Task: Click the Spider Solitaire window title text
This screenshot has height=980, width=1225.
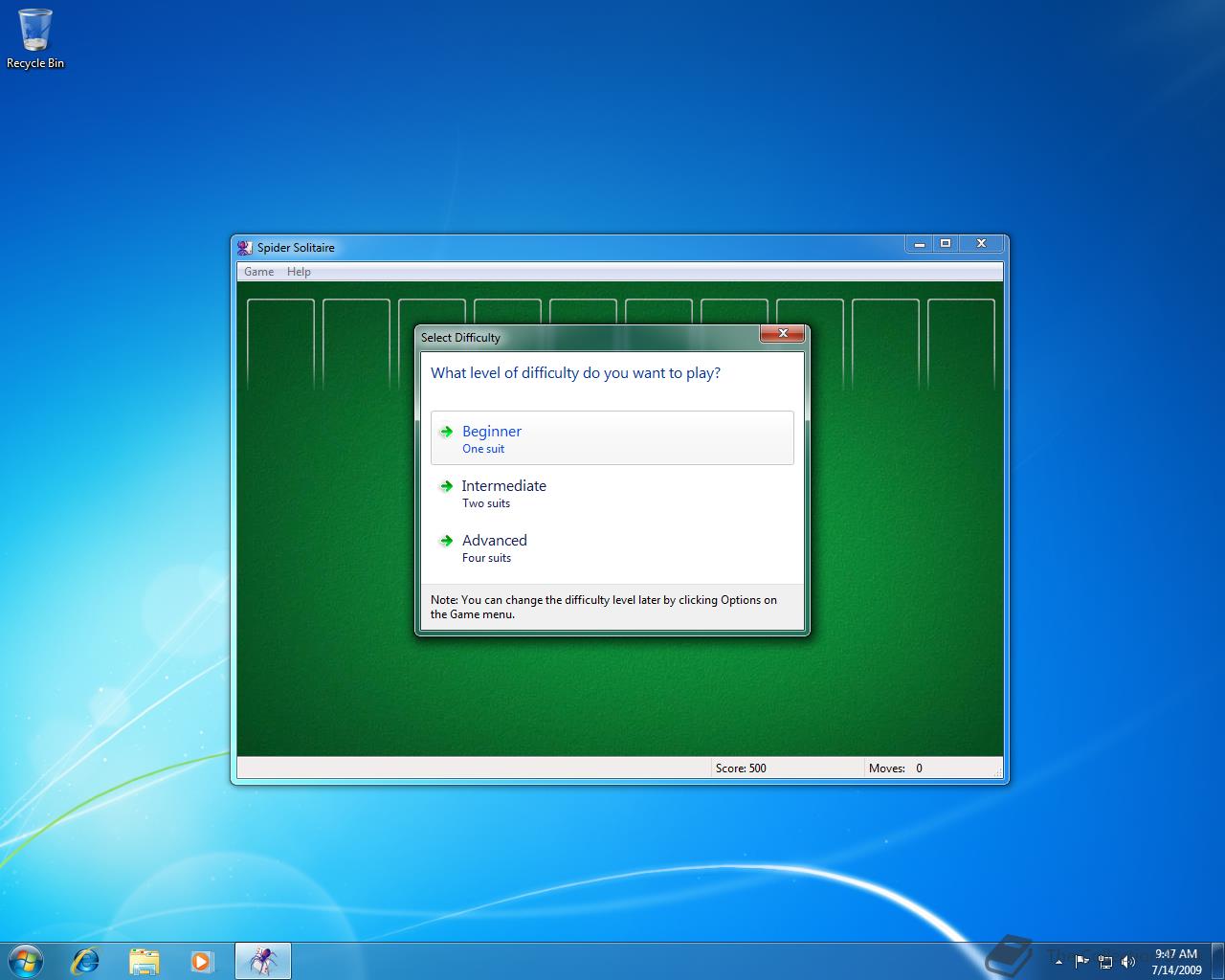Action: (x=296, y=248)
